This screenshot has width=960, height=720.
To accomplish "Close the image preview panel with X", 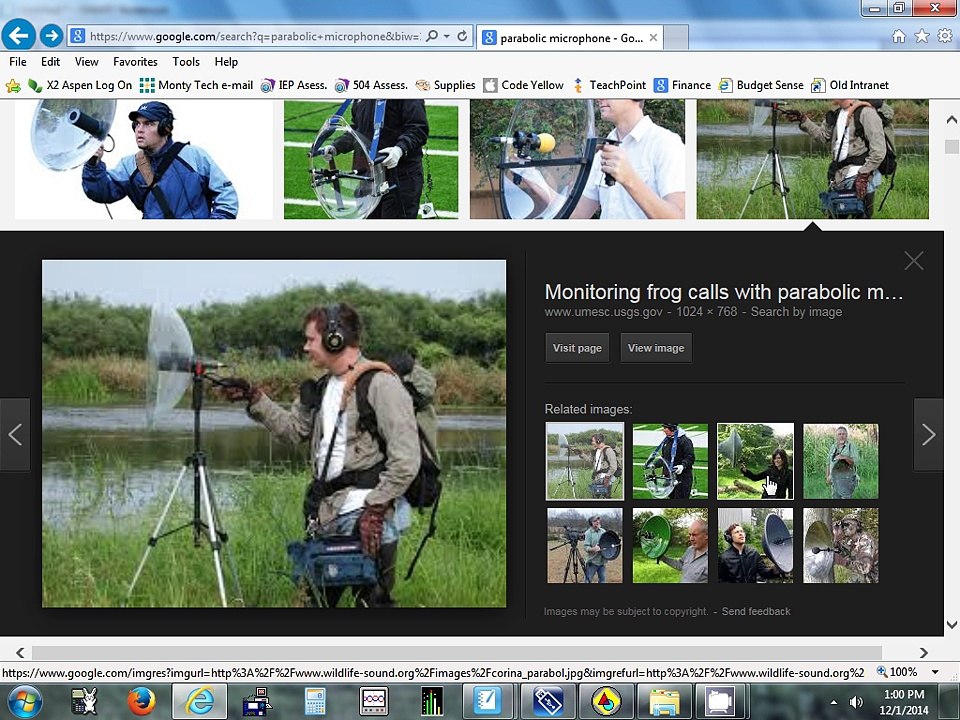I will [913, 261].
